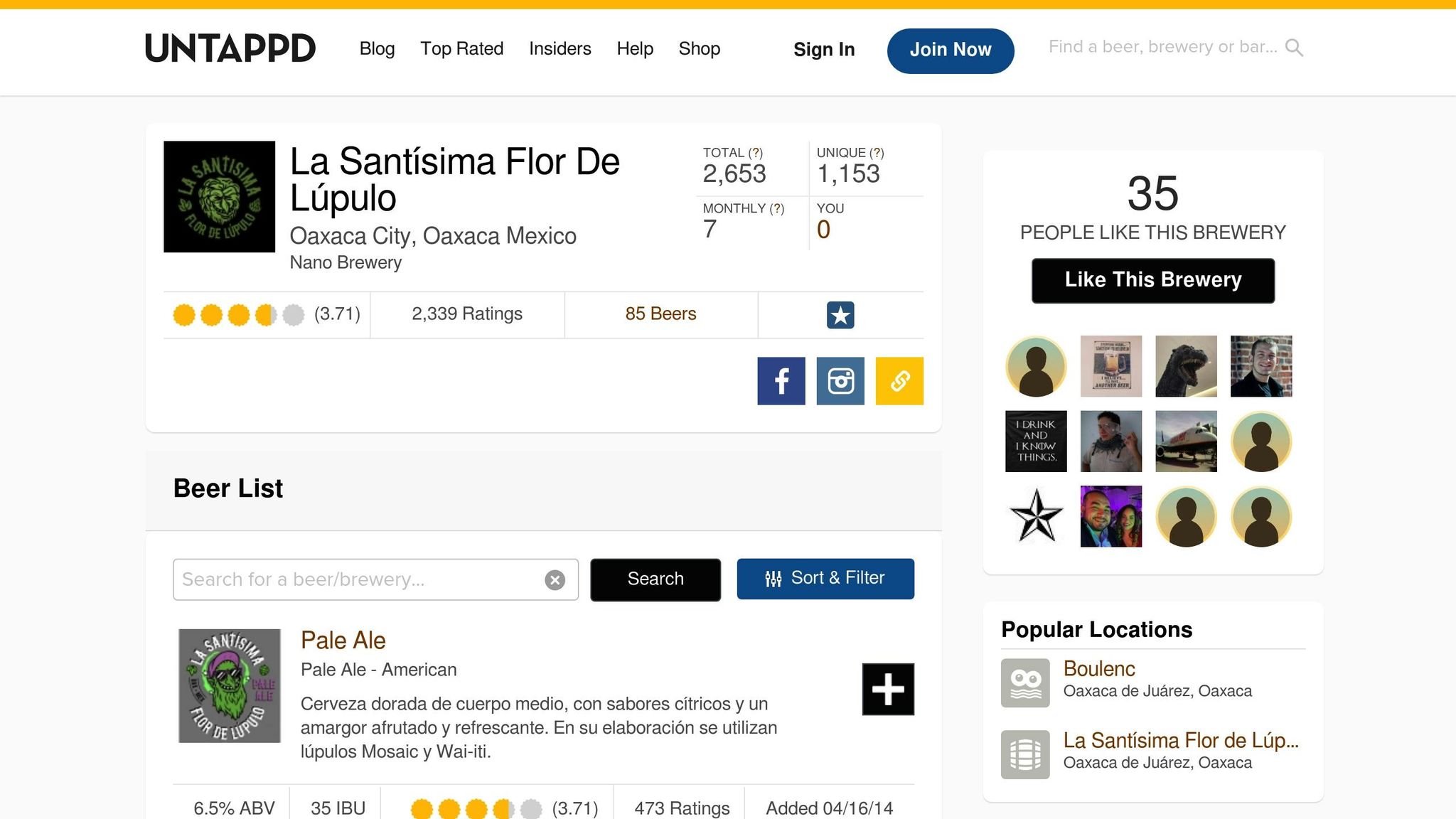
Task: Open La Santísima Flor de Lúp... location link
Action: click(1181, 740)
